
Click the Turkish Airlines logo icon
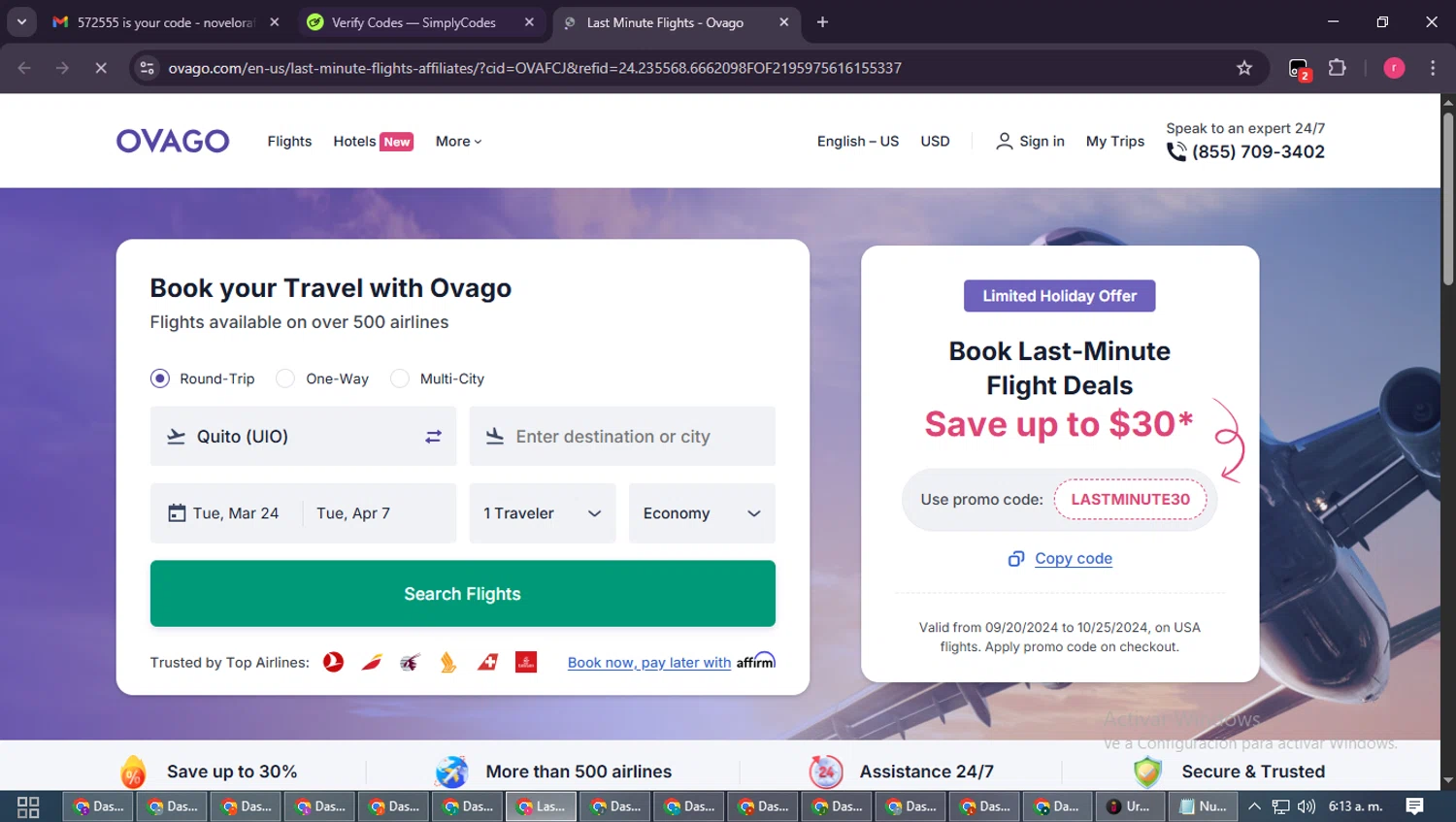point(333,662)
